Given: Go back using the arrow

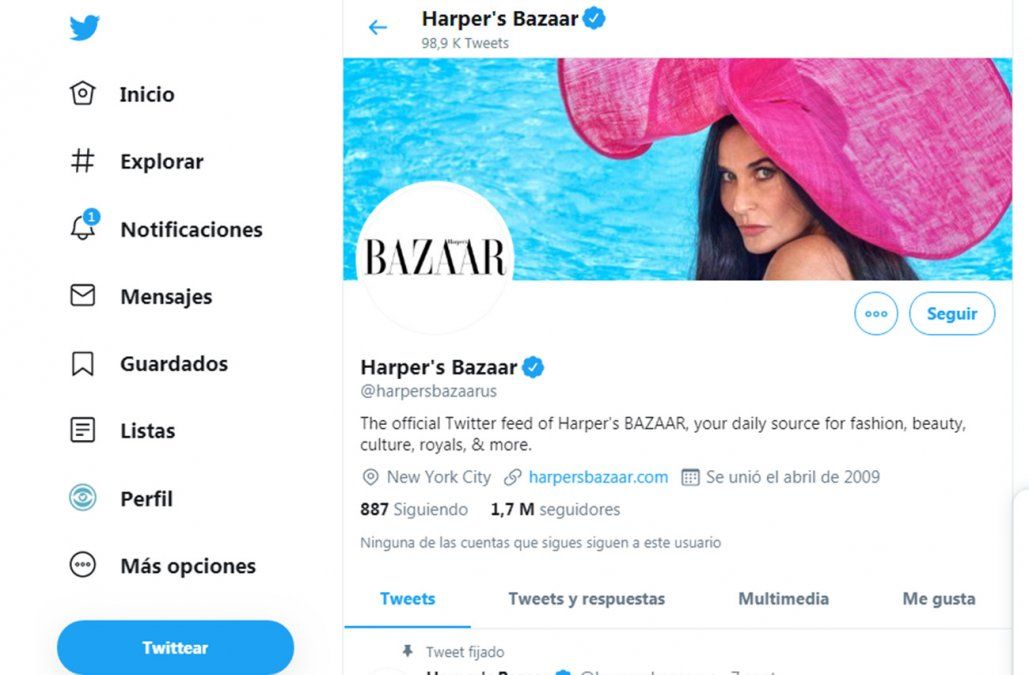Looking at the screenshot, I should click(x=377, y=27).
